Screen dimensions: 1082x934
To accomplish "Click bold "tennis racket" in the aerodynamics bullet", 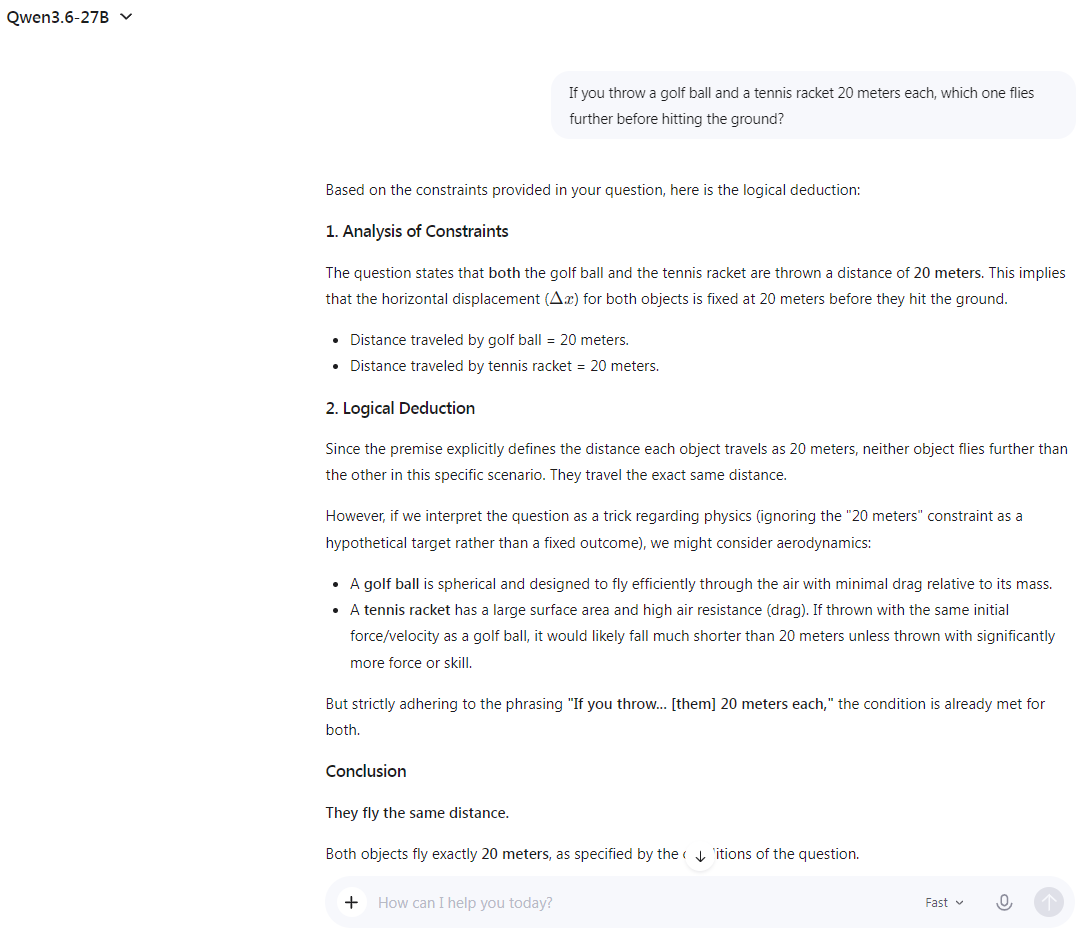I will [407, 610].
